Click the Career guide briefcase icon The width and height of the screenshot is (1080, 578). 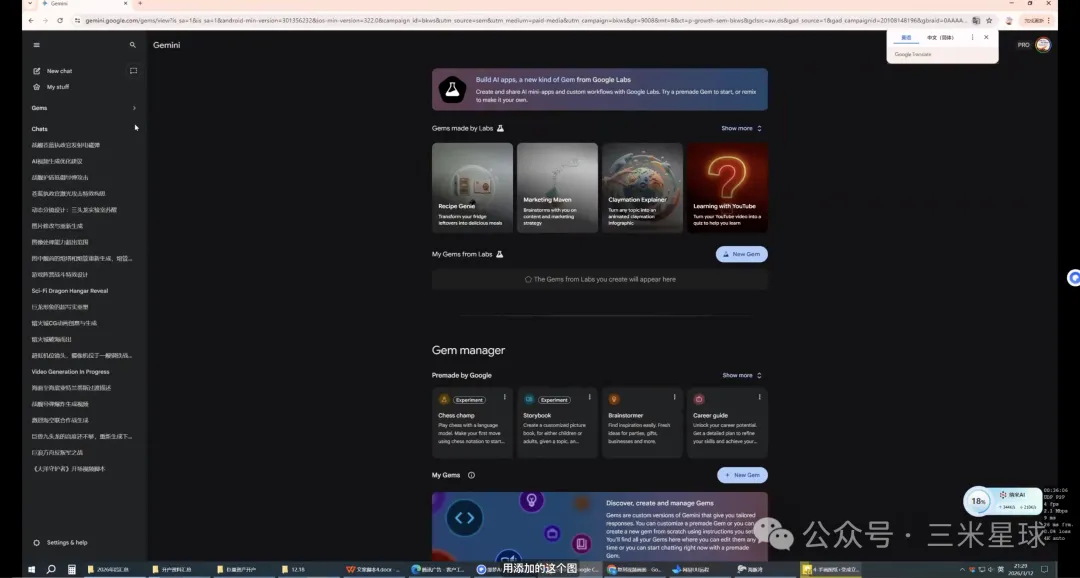699,399
